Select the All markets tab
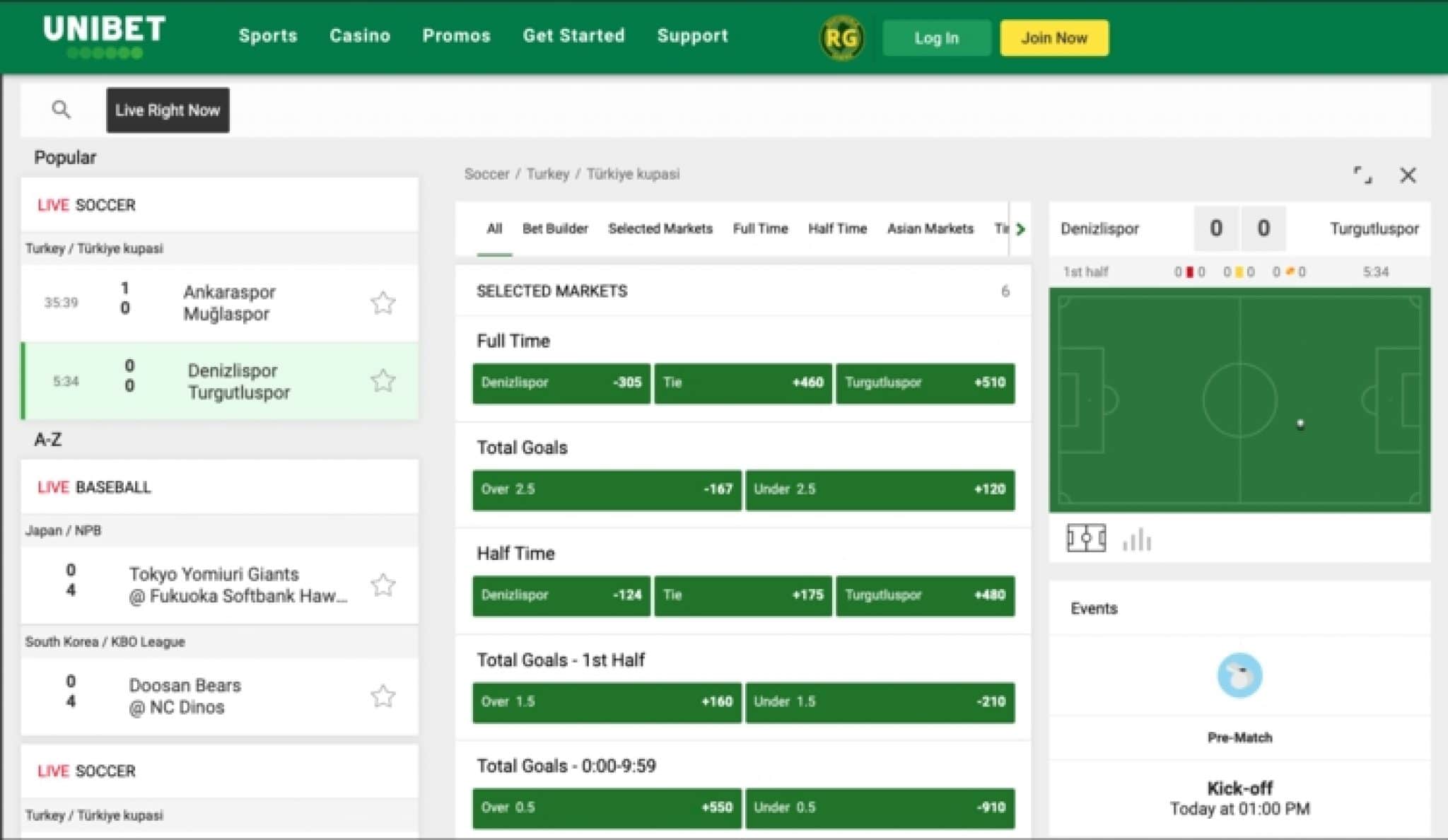The height and width of the screenshot is (840, 1448). [494, 228]
